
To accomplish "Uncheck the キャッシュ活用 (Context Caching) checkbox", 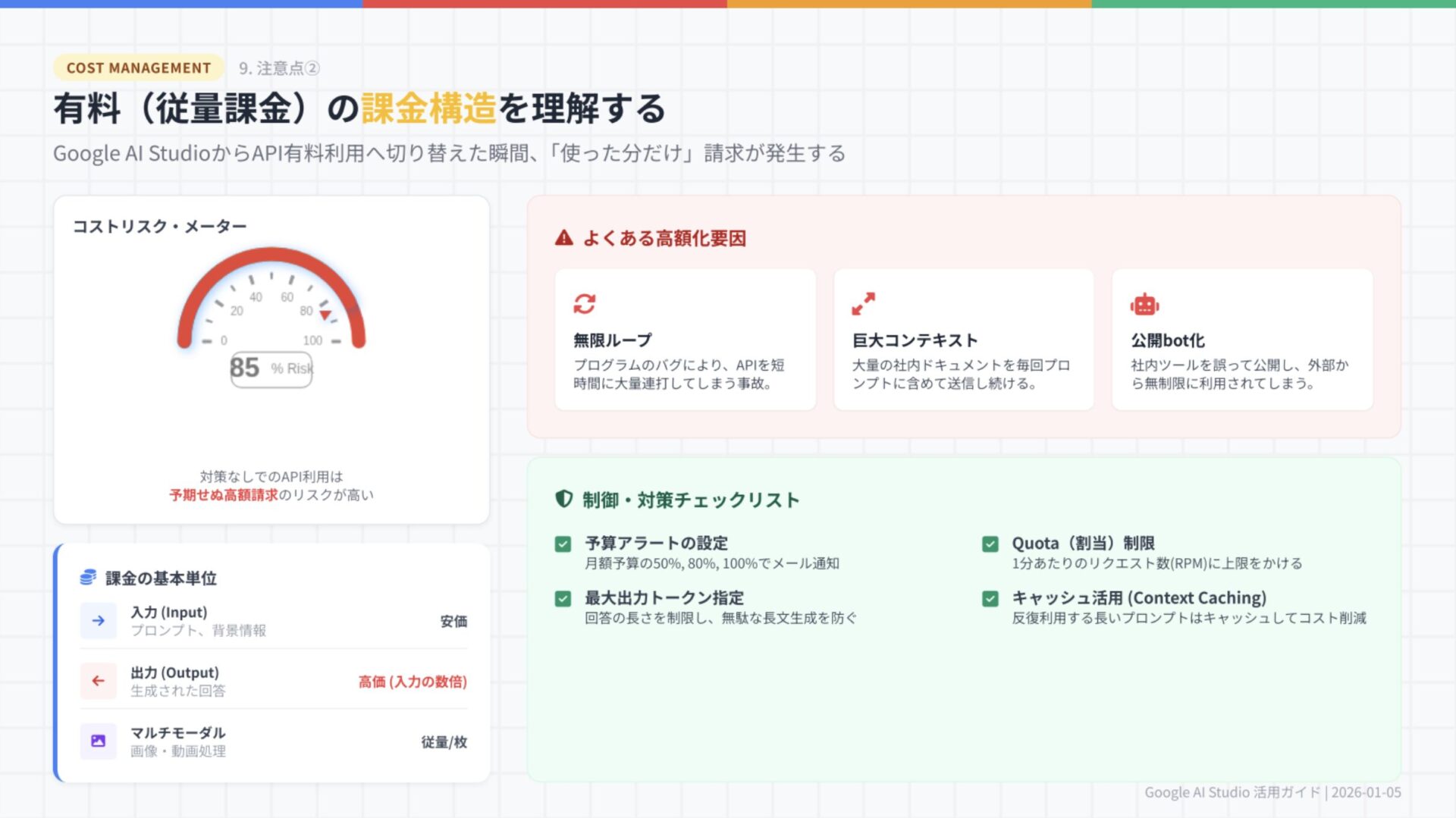I will coord(990,599).
